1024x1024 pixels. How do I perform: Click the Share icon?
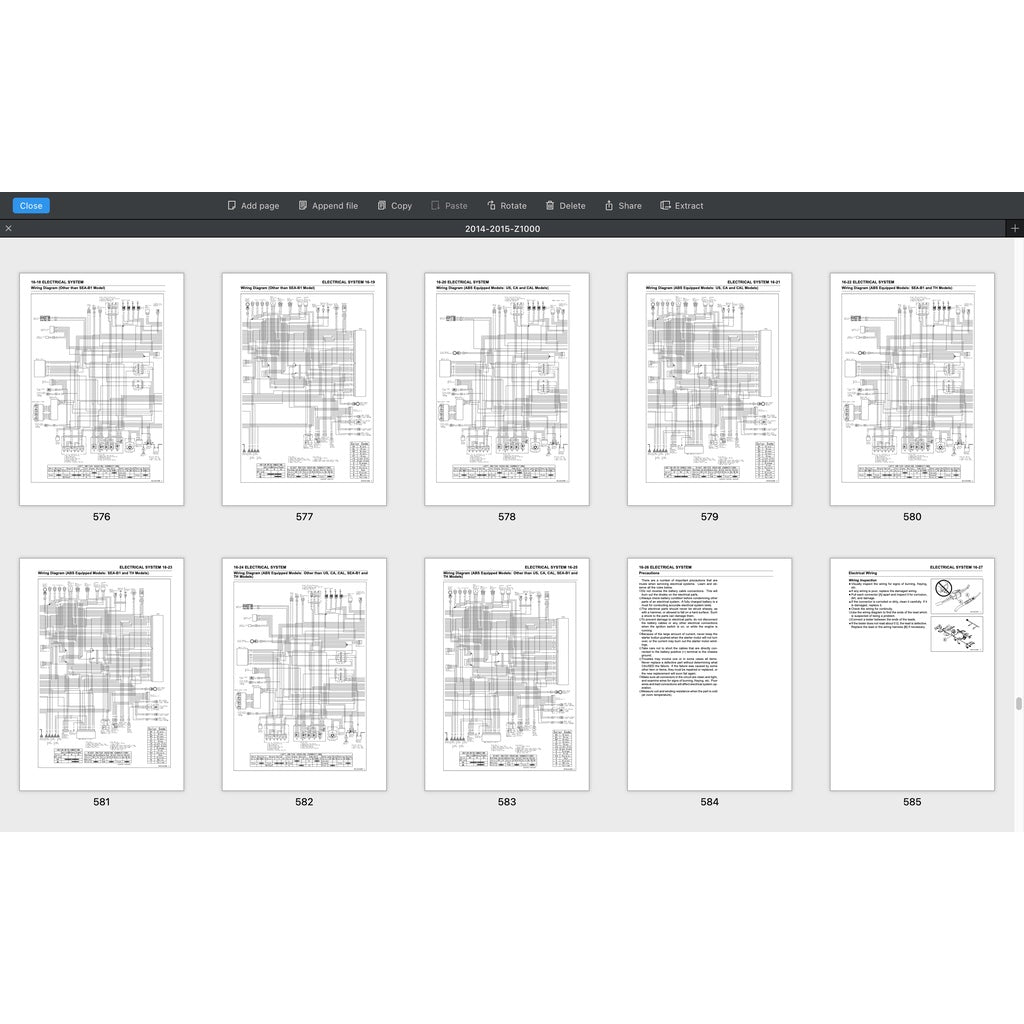(609, 206)
